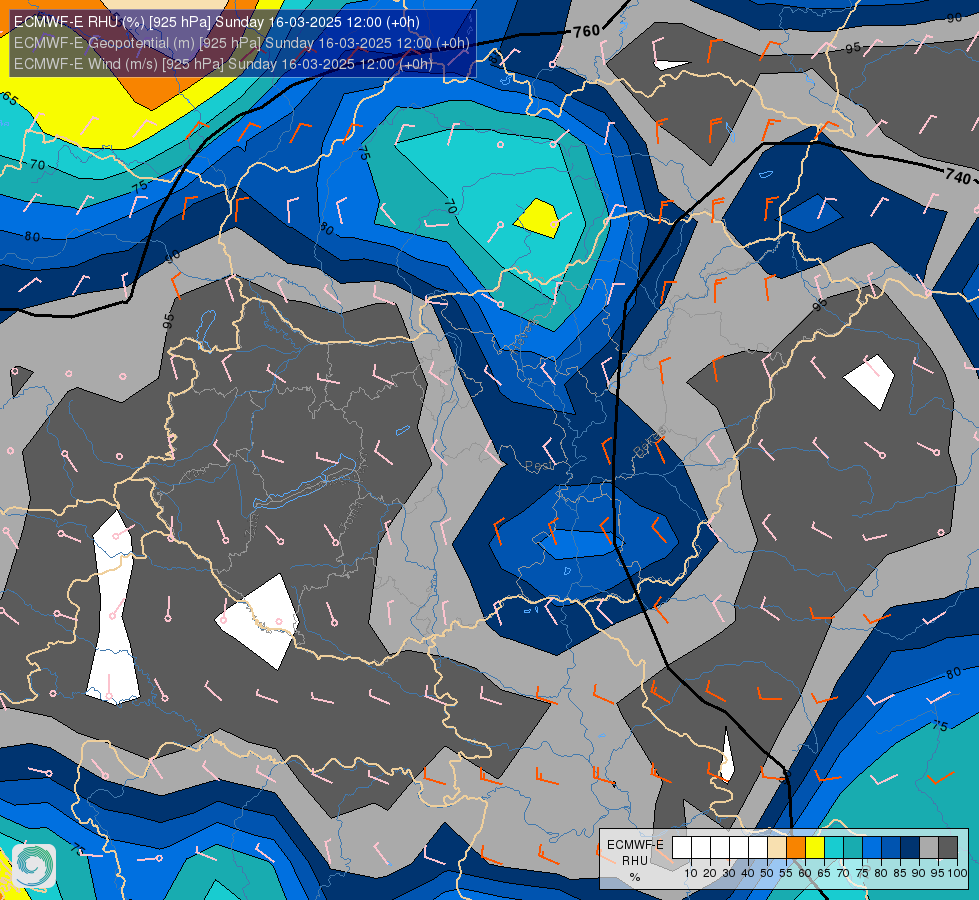Pick the medium blue 75-80% legend swatch
Viewport: 979px width, 900px height.
872,848
